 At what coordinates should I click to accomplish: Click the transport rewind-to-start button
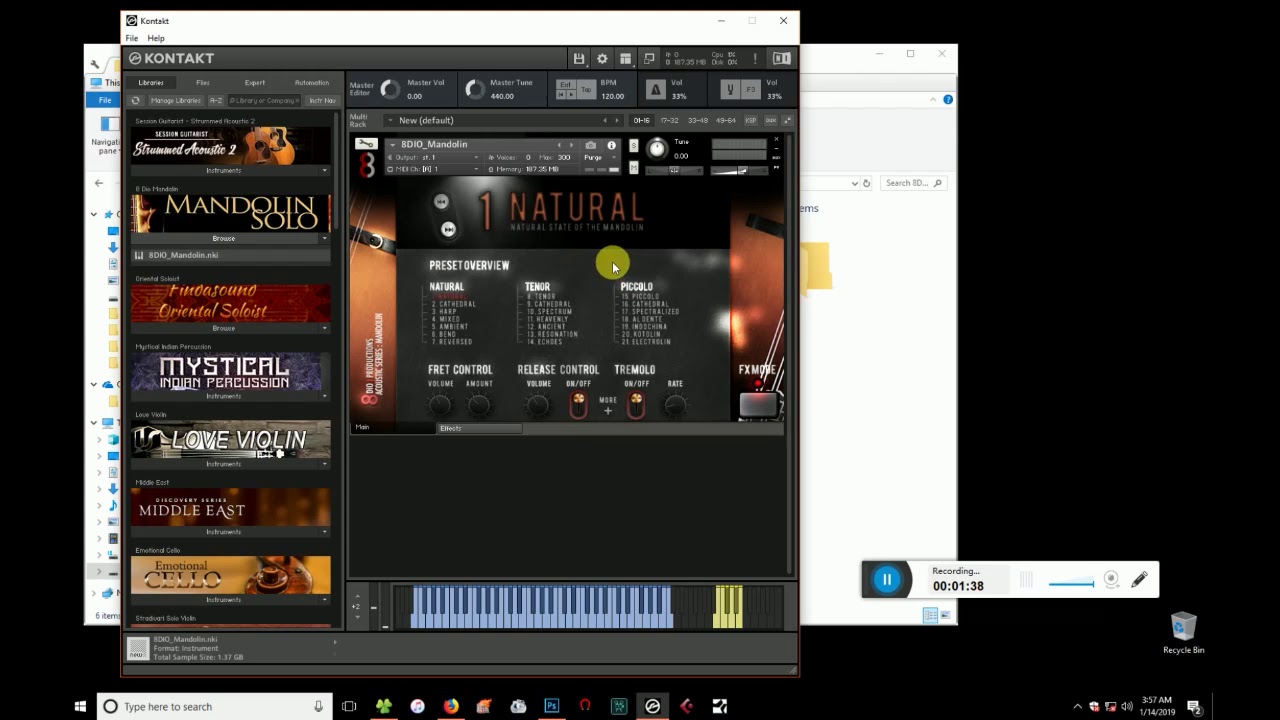tap(561, 94)
